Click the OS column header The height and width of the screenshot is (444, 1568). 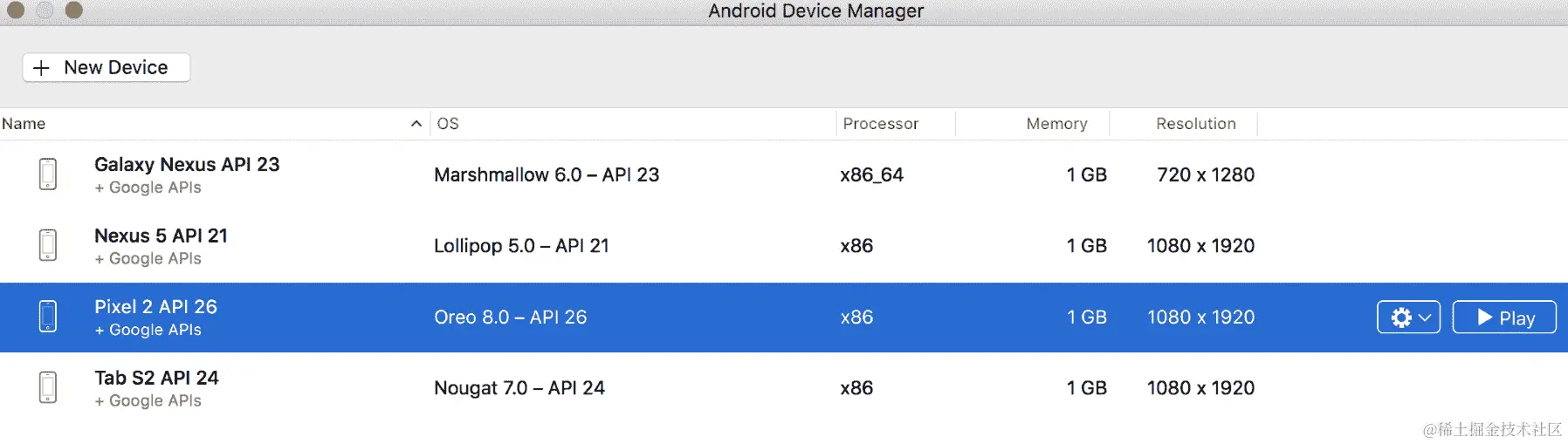633,124
